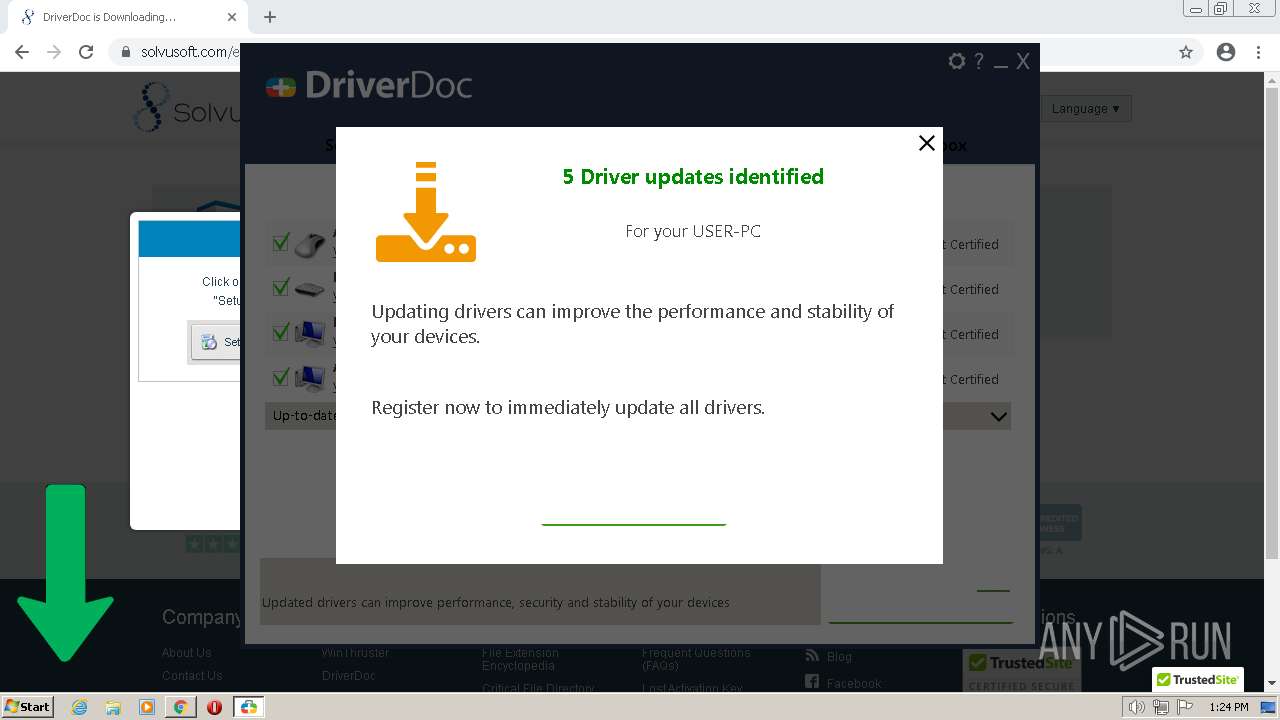The height and width of the screenshot is (720, 1280).
Task: Click the mouse device icon
Action: pos(310,244)
